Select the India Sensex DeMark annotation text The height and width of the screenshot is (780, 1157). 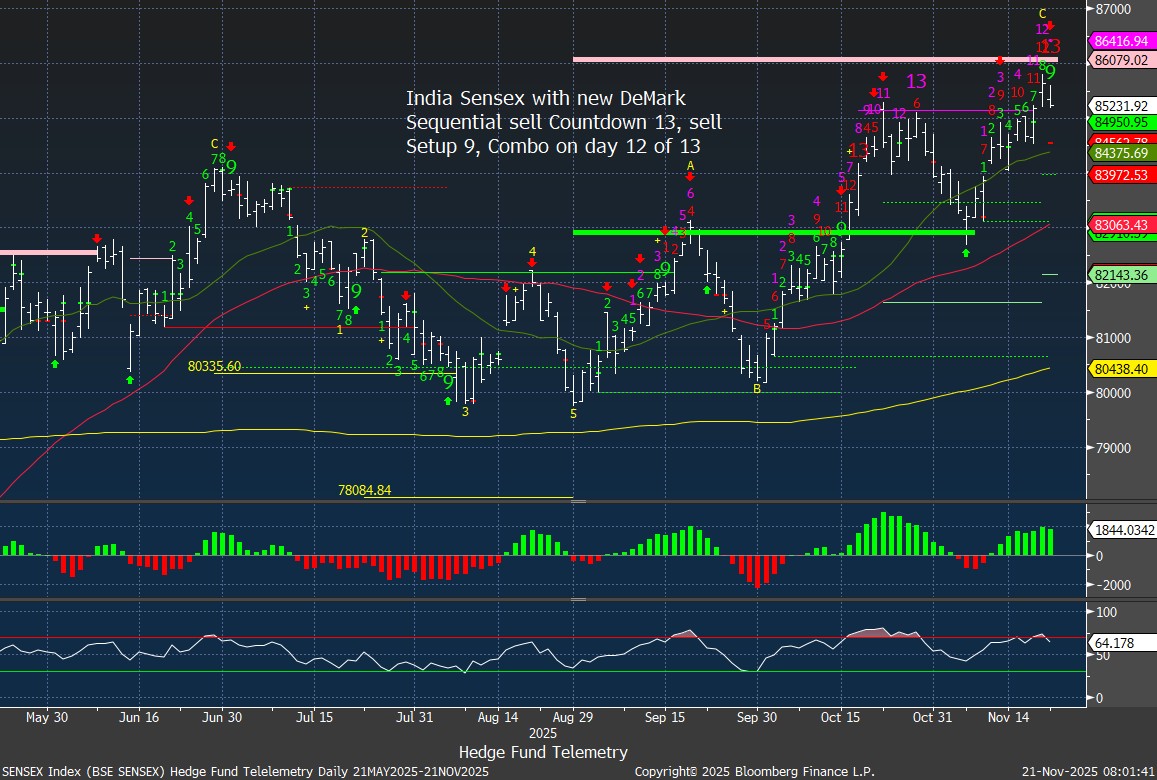point(563,121)
